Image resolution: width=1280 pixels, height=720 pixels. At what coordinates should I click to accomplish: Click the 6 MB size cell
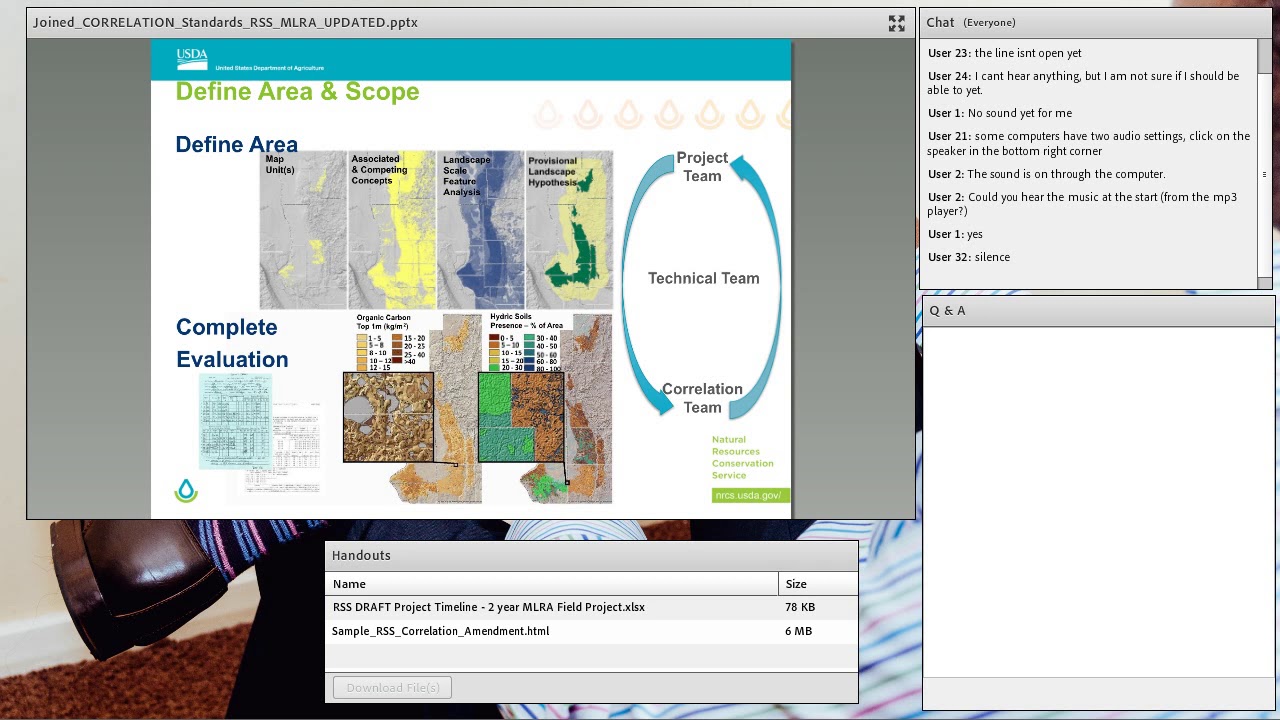click(798, 631)
